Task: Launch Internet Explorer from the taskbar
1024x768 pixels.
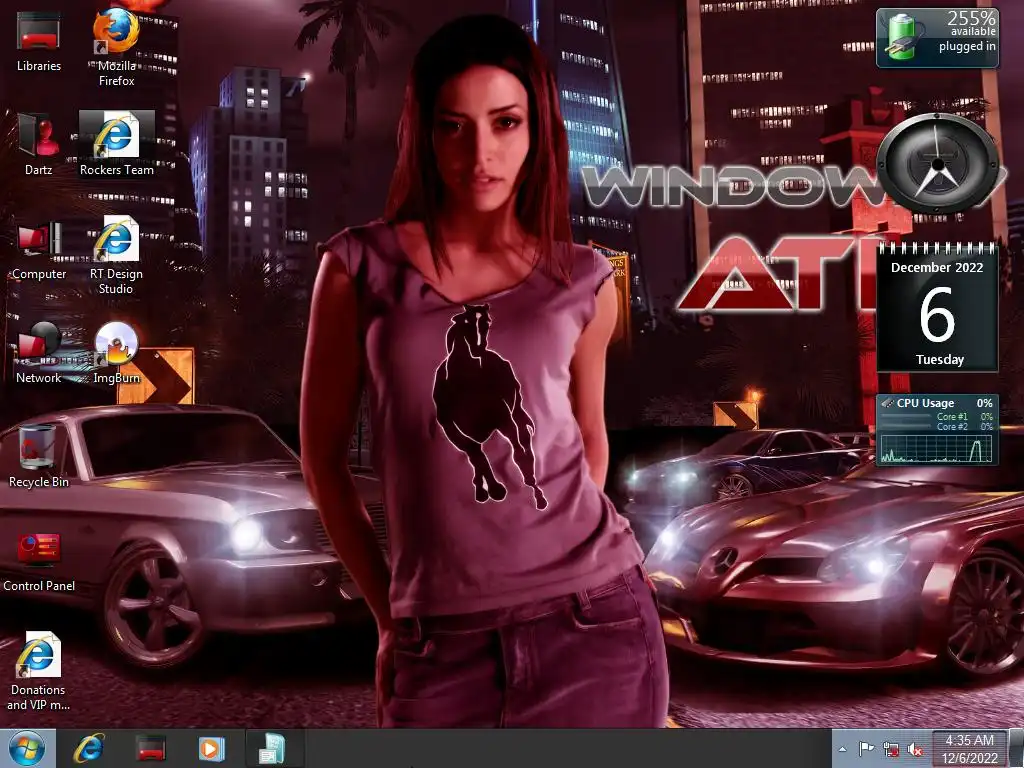Action: click(x=89, y=749)
